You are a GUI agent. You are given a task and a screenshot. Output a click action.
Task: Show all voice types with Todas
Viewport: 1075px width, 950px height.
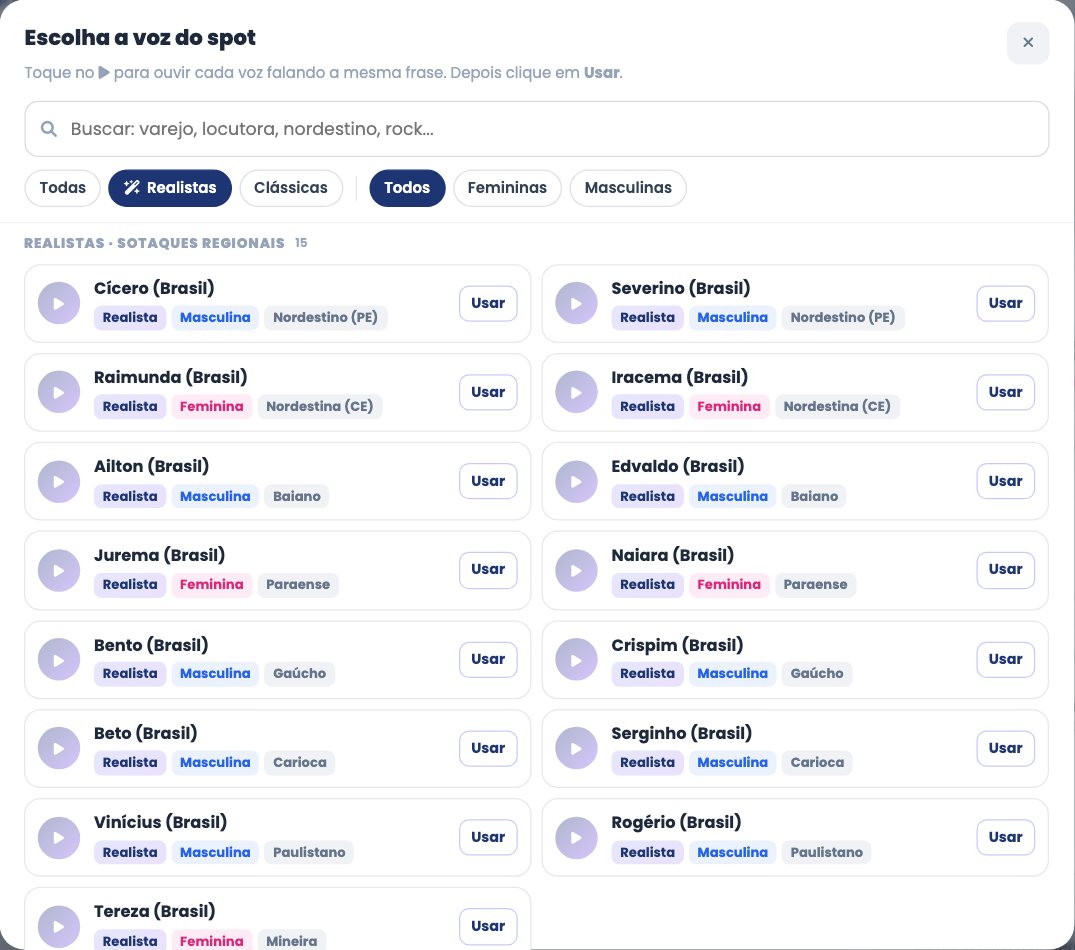point(62,188)
